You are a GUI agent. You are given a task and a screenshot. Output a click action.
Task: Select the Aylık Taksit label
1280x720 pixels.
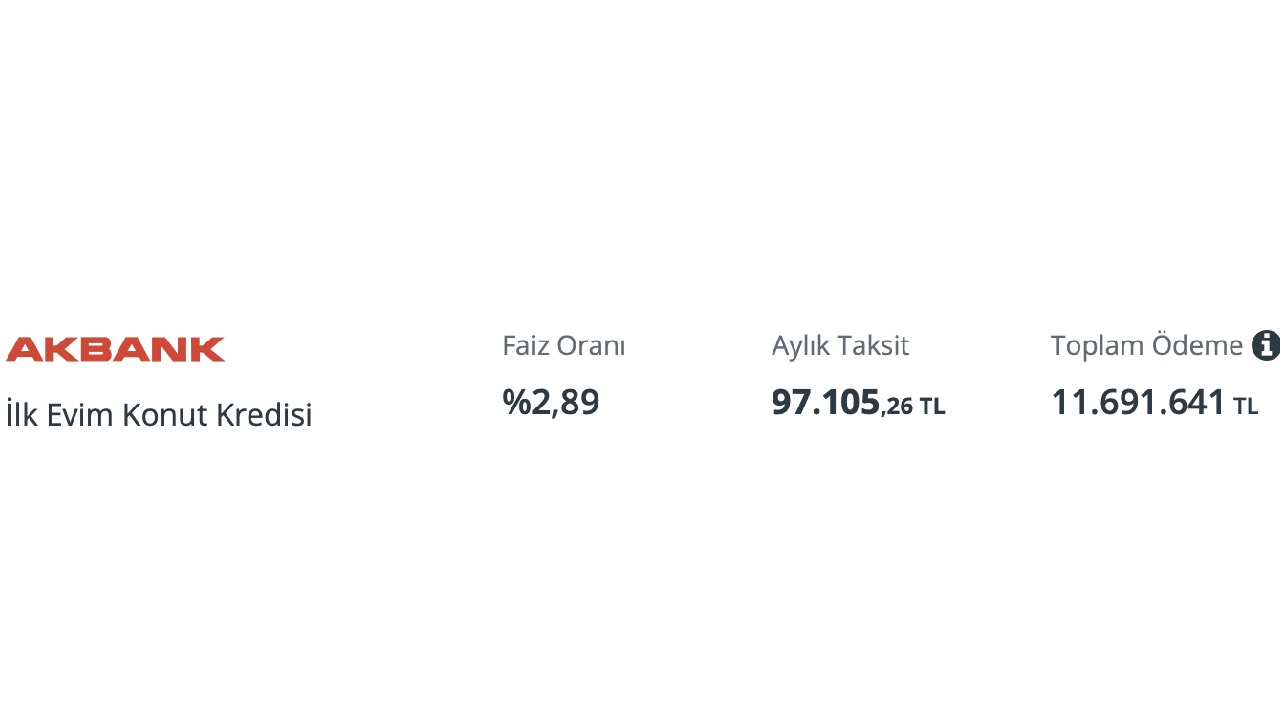[841, 346]
